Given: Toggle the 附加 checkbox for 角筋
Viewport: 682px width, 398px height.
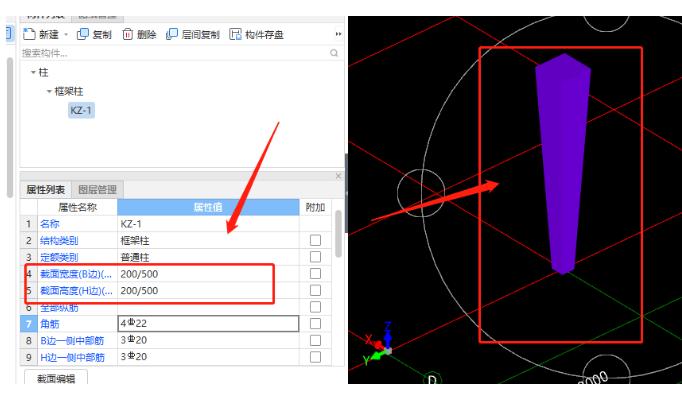Looking at the screenshot, I should 315,324.
